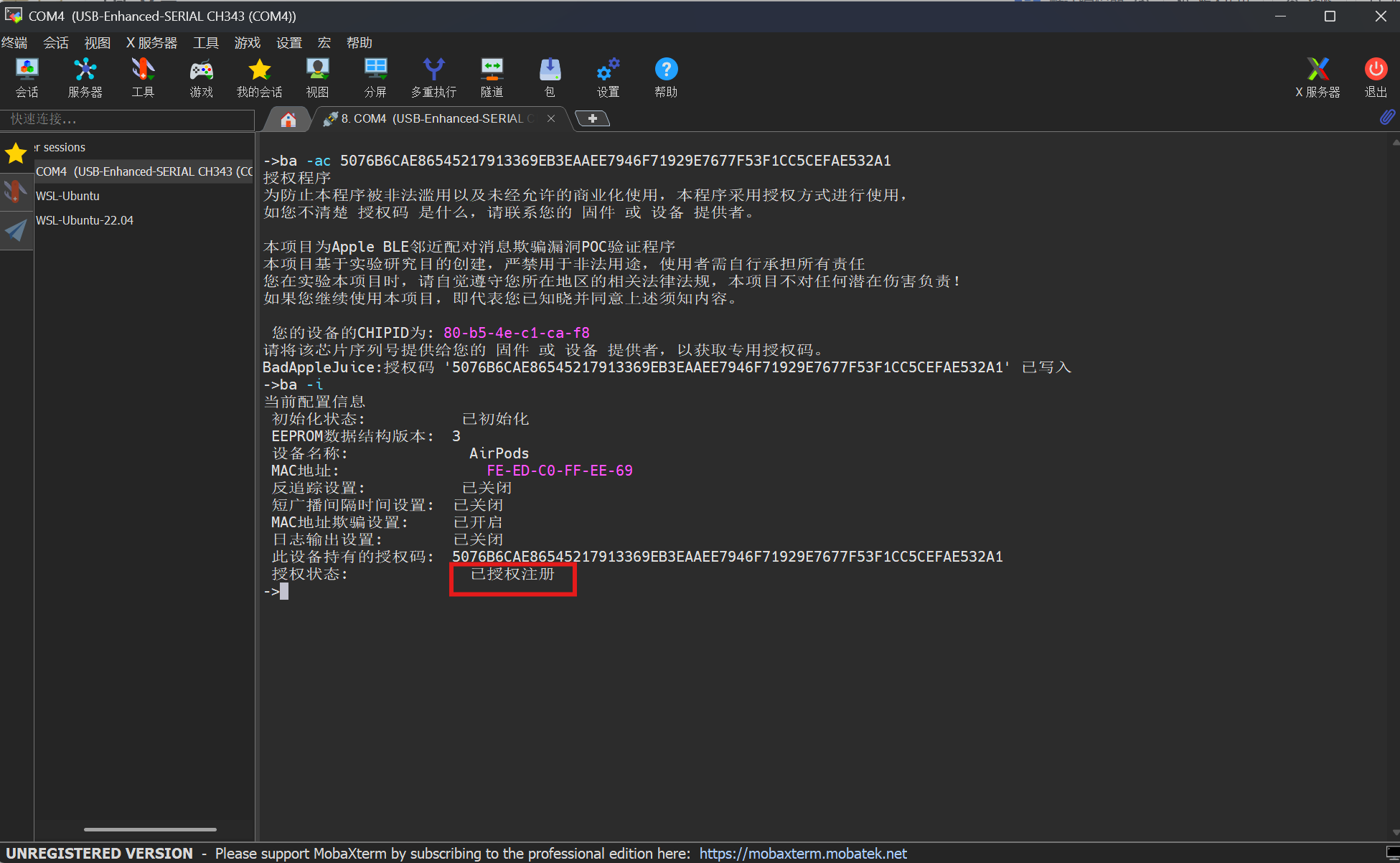
Task: Open the sidebar paper-plane Sftp icon
Action: pos(16,230)
